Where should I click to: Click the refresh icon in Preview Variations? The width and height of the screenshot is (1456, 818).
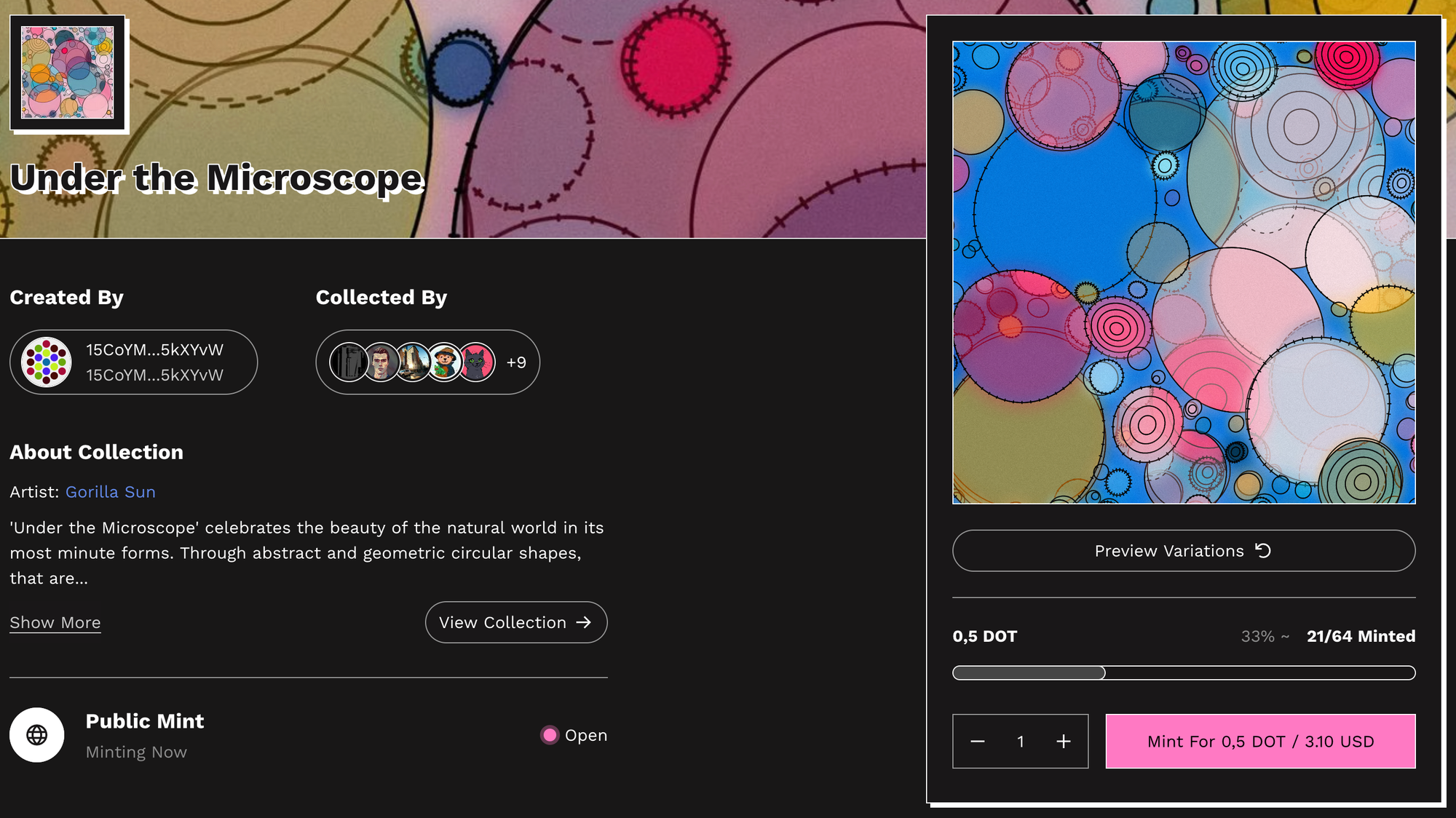(1263, 551)
